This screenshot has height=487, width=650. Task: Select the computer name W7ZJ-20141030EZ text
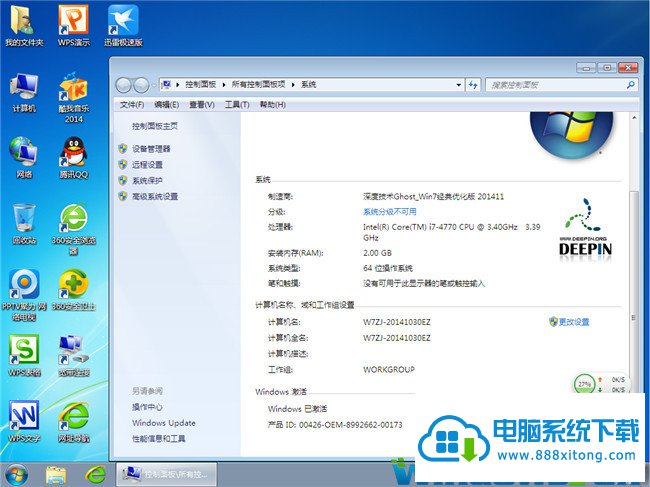[397, 322]
